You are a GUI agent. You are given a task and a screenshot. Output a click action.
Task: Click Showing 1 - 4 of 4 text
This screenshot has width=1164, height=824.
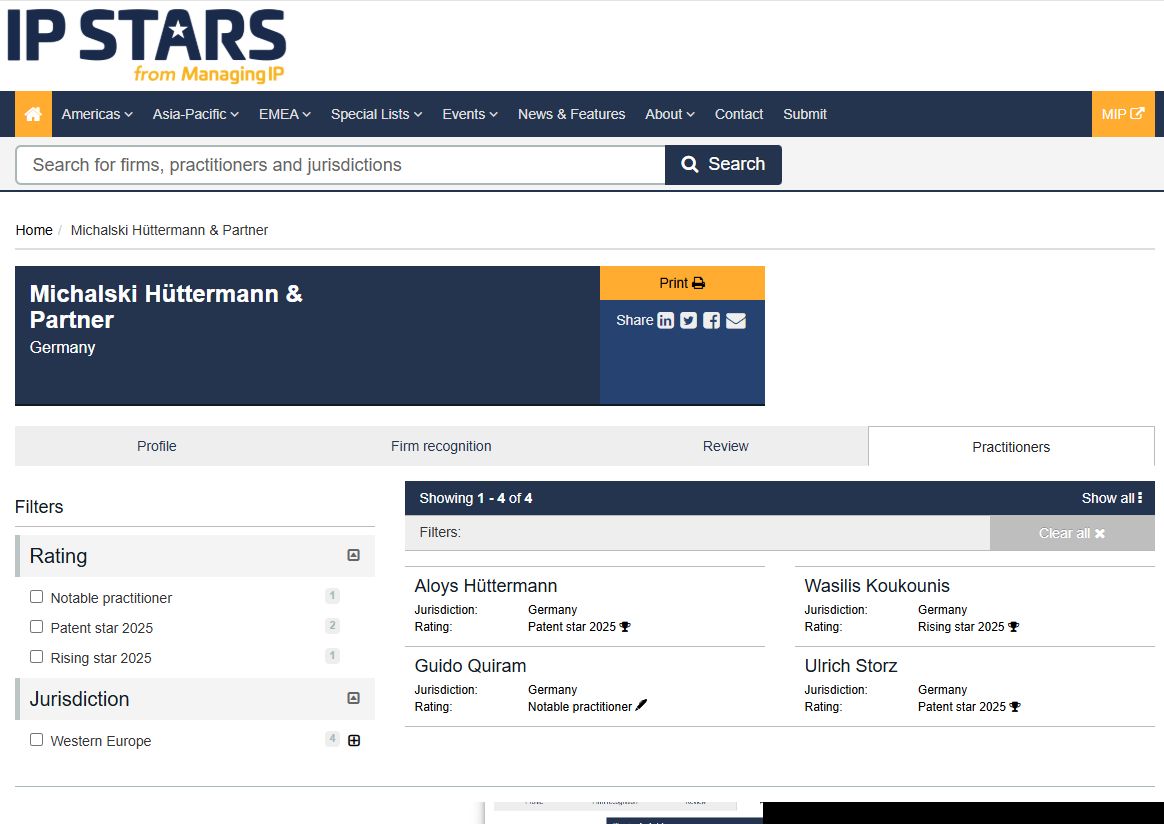point(476,498)
